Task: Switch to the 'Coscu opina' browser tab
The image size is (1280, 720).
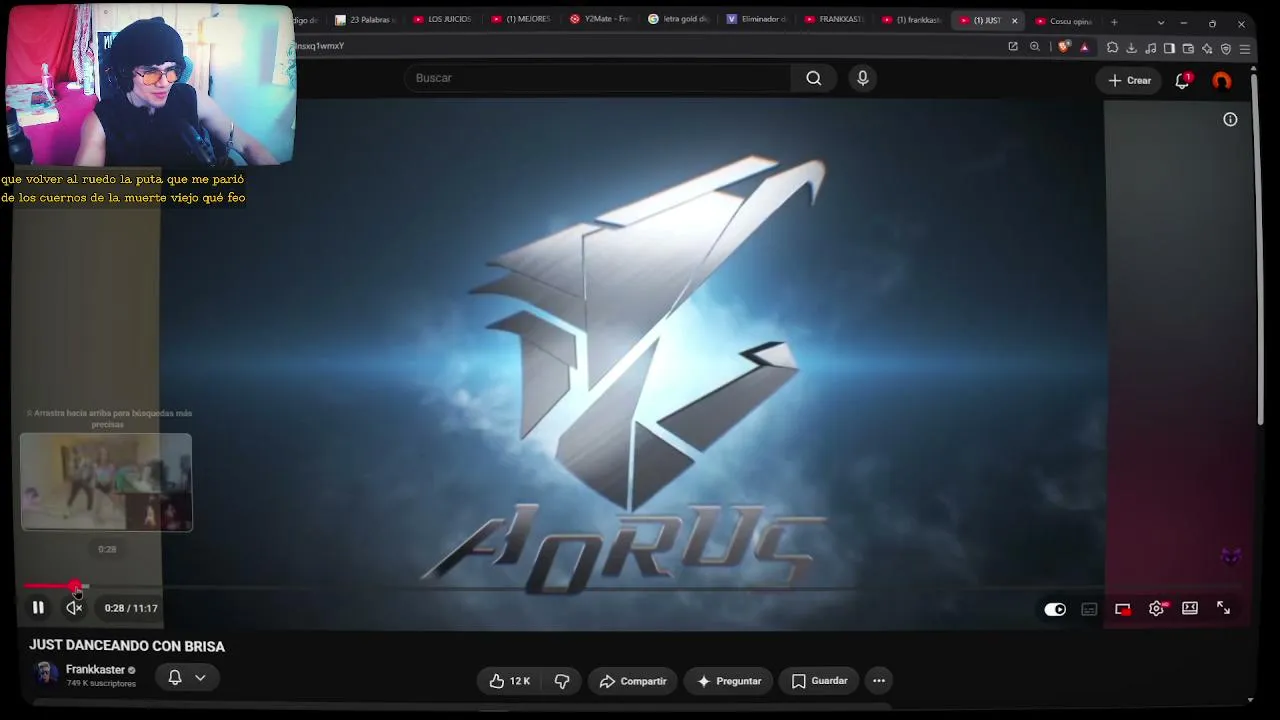Action: click(x=1065, y=21)
